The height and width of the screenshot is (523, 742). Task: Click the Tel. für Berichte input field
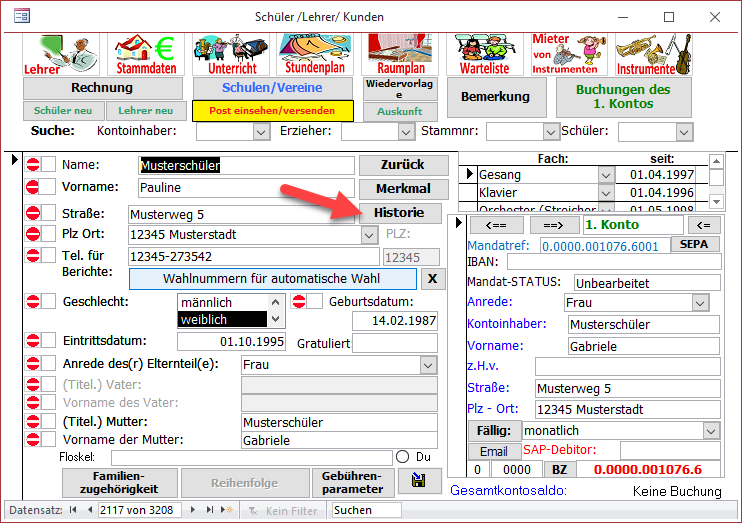coord(253,257)
